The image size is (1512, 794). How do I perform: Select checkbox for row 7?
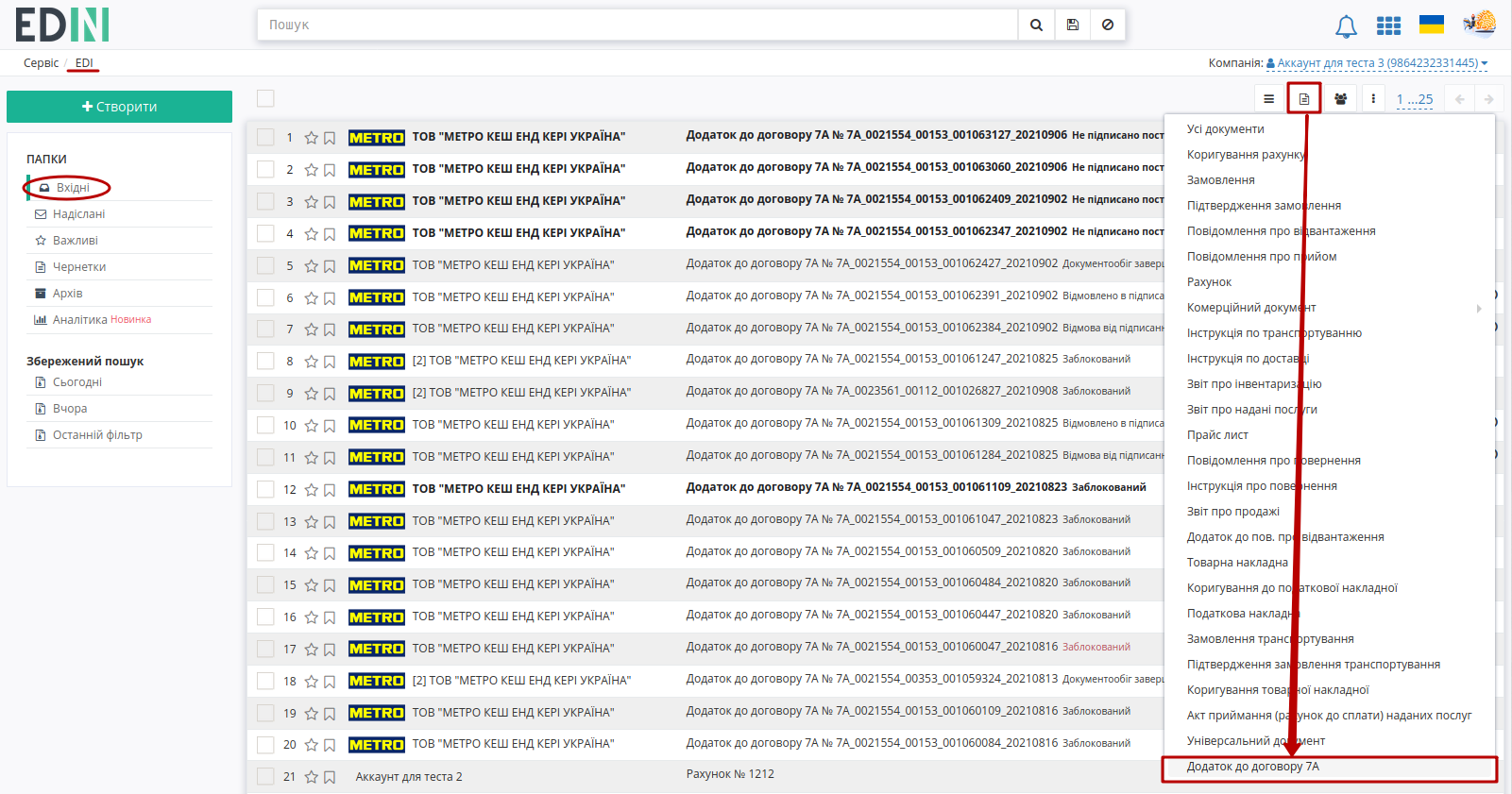tap(265, 329)
